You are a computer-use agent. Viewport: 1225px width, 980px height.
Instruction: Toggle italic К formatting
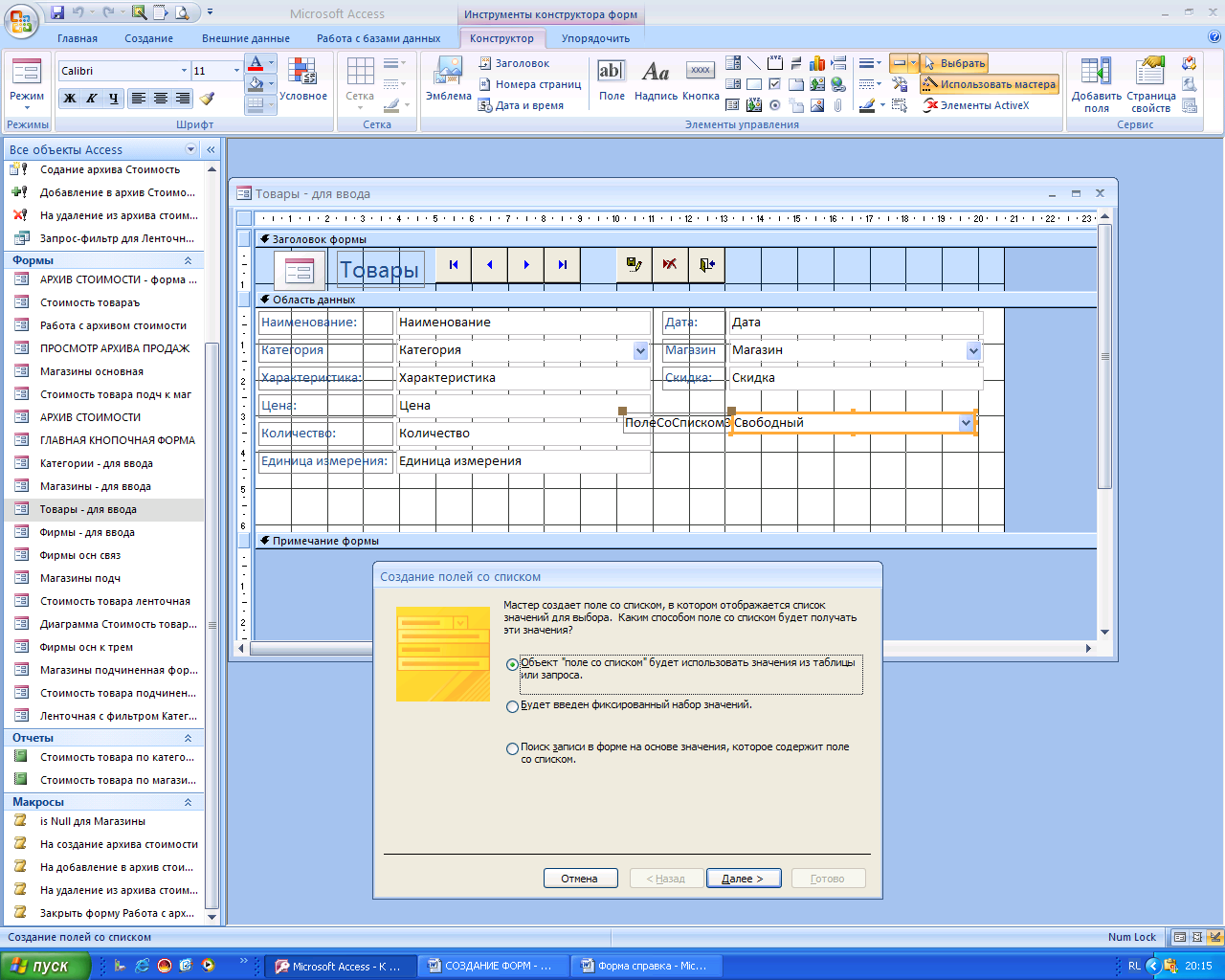[91, 98]
